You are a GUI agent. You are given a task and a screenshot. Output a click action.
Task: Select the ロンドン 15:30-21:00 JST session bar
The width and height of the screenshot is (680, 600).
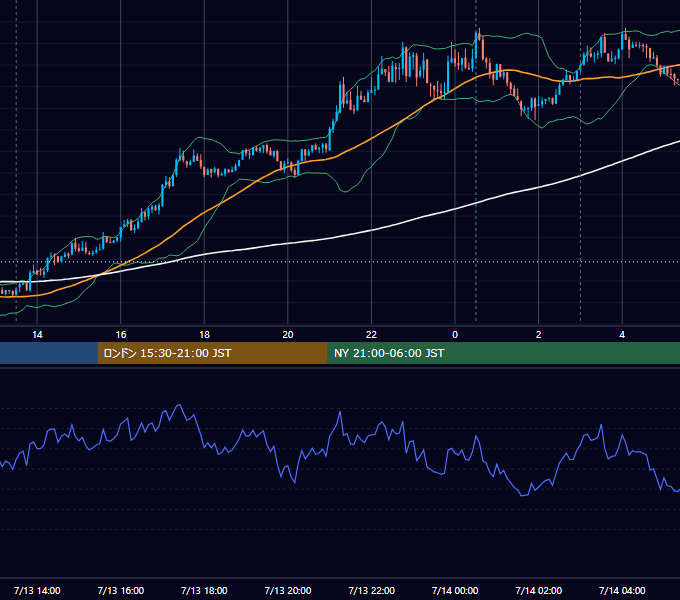tap(212, 353)
